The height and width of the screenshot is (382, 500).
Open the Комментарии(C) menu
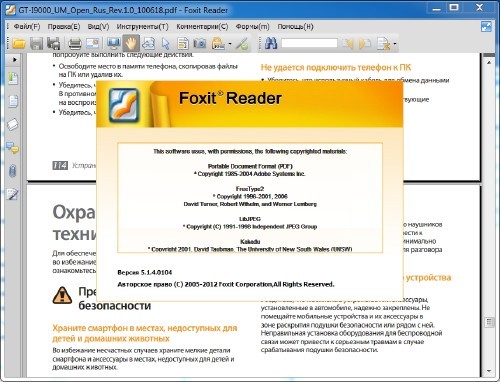point(202,27)
